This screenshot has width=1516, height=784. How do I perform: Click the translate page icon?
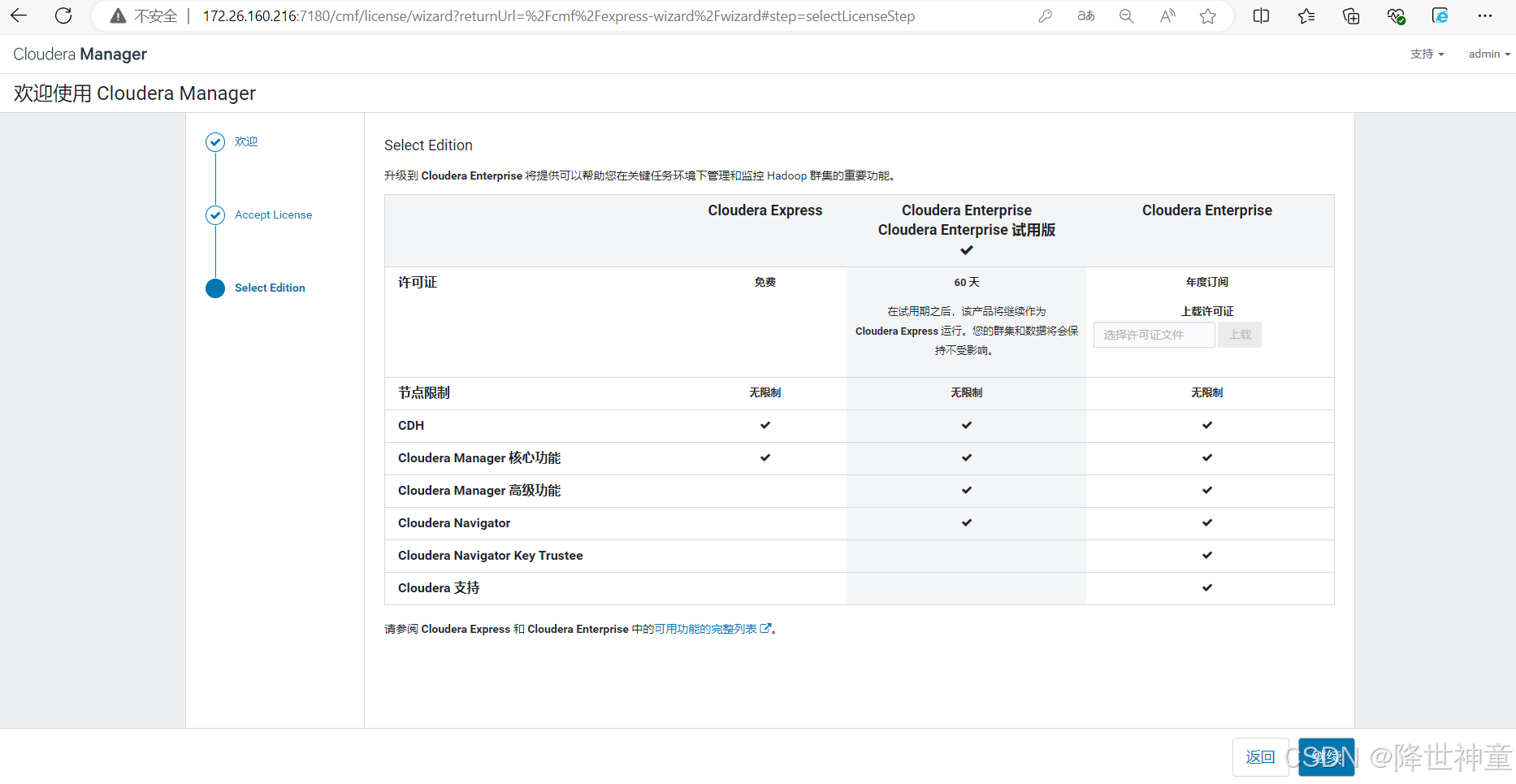tap(1085, 16)
